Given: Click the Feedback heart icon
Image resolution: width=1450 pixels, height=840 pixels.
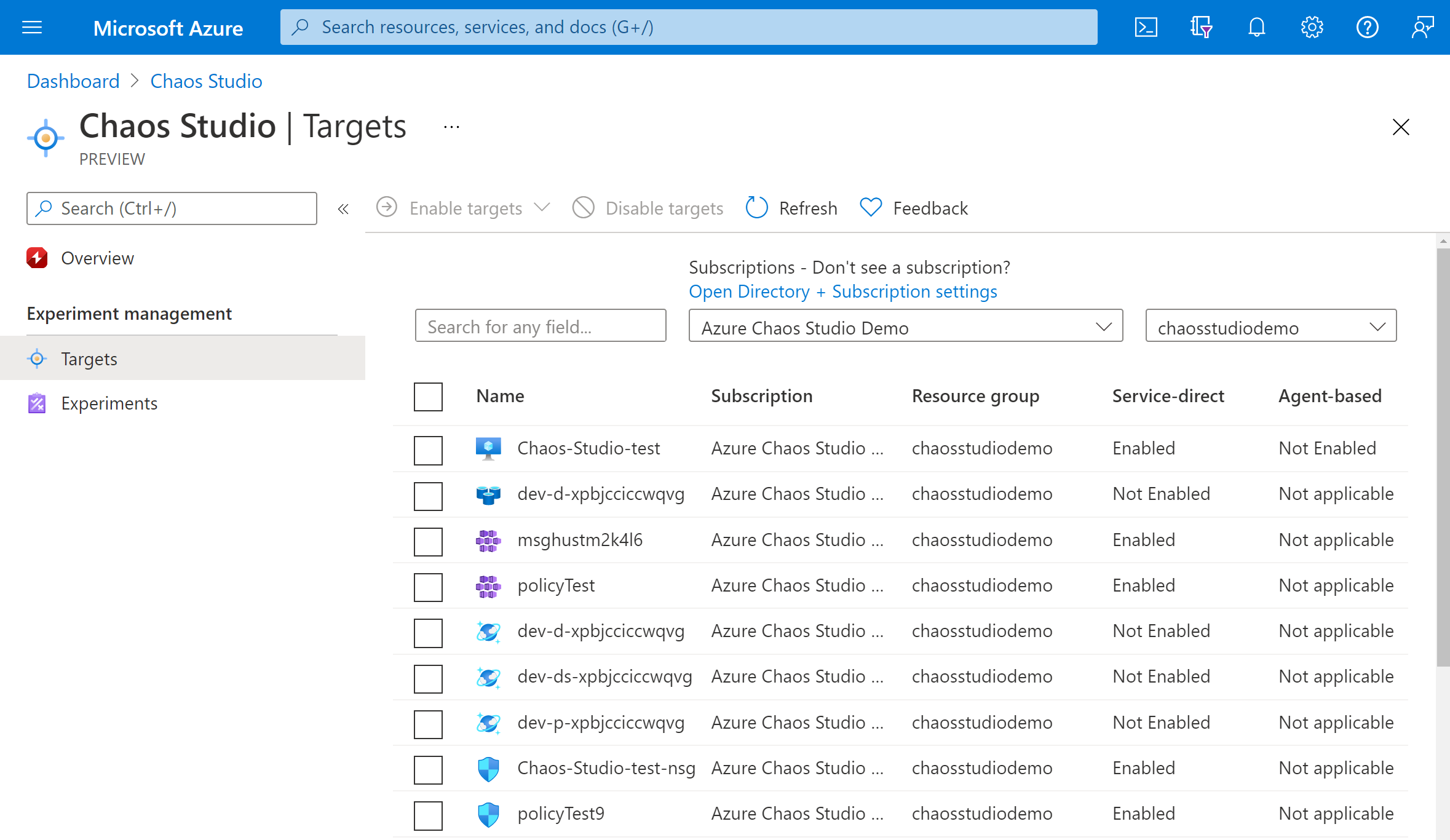Looking at the screenshot, I should click(870, 207).
